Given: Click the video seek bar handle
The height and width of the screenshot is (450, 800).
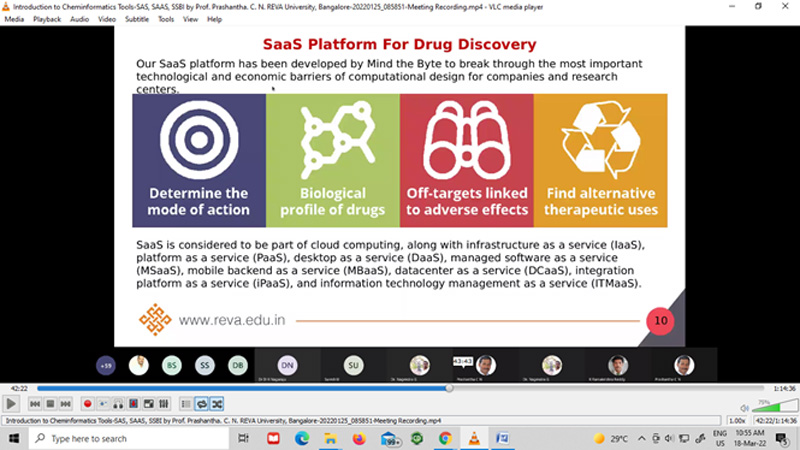Looking at the screenshot, I should point(449,388).
